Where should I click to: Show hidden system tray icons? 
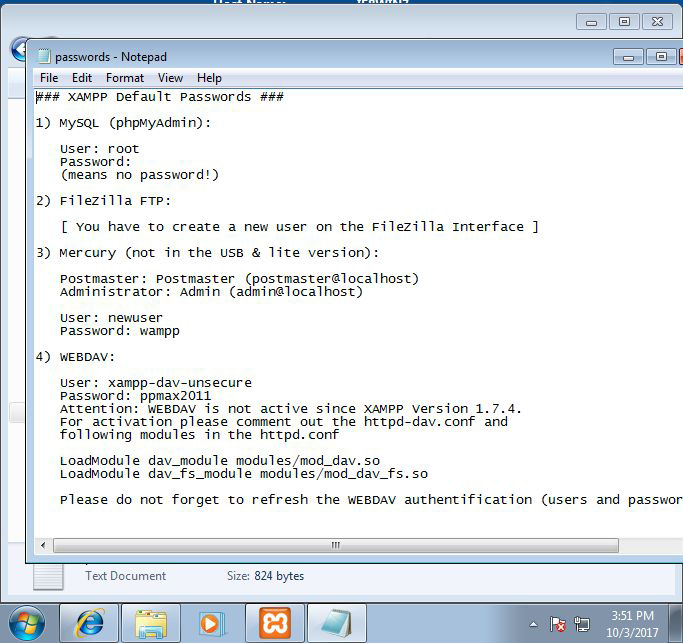click(533, 624)
